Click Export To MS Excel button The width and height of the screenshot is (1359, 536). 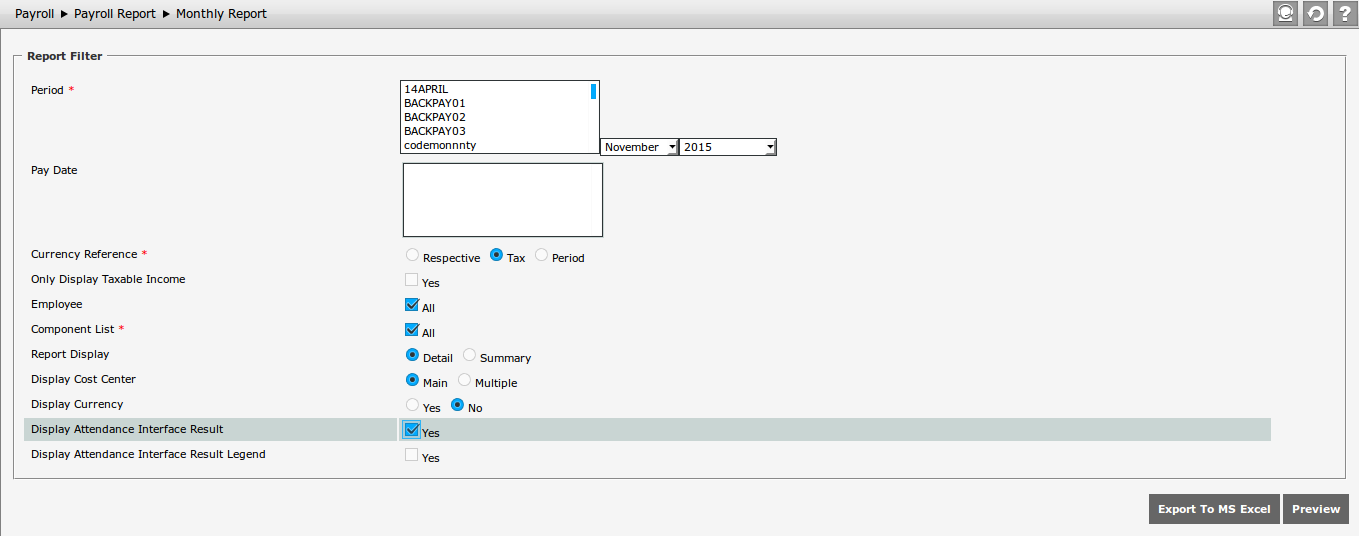tap(1214, 509)
